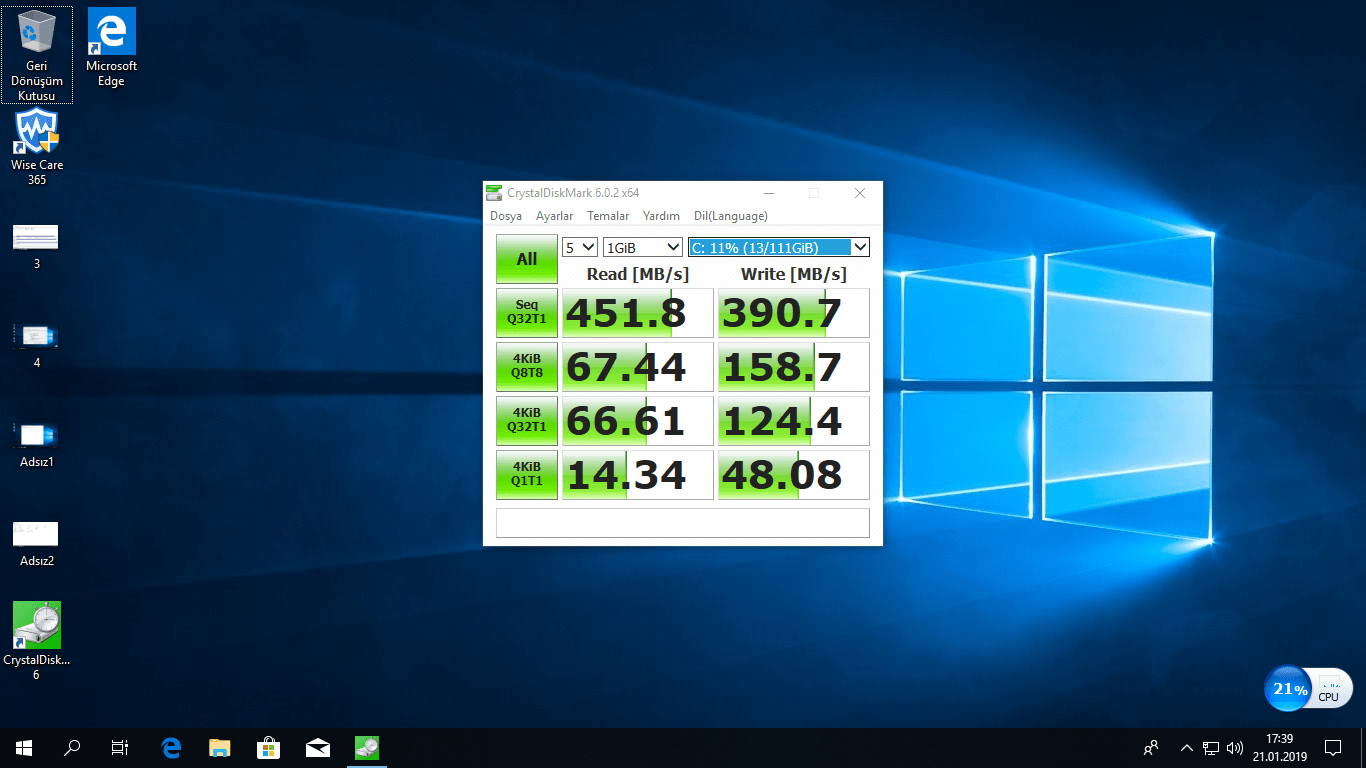This screenshot has width=1366, height=768.
Task: Show hidden system tray icons
Action: (1187, 747)
